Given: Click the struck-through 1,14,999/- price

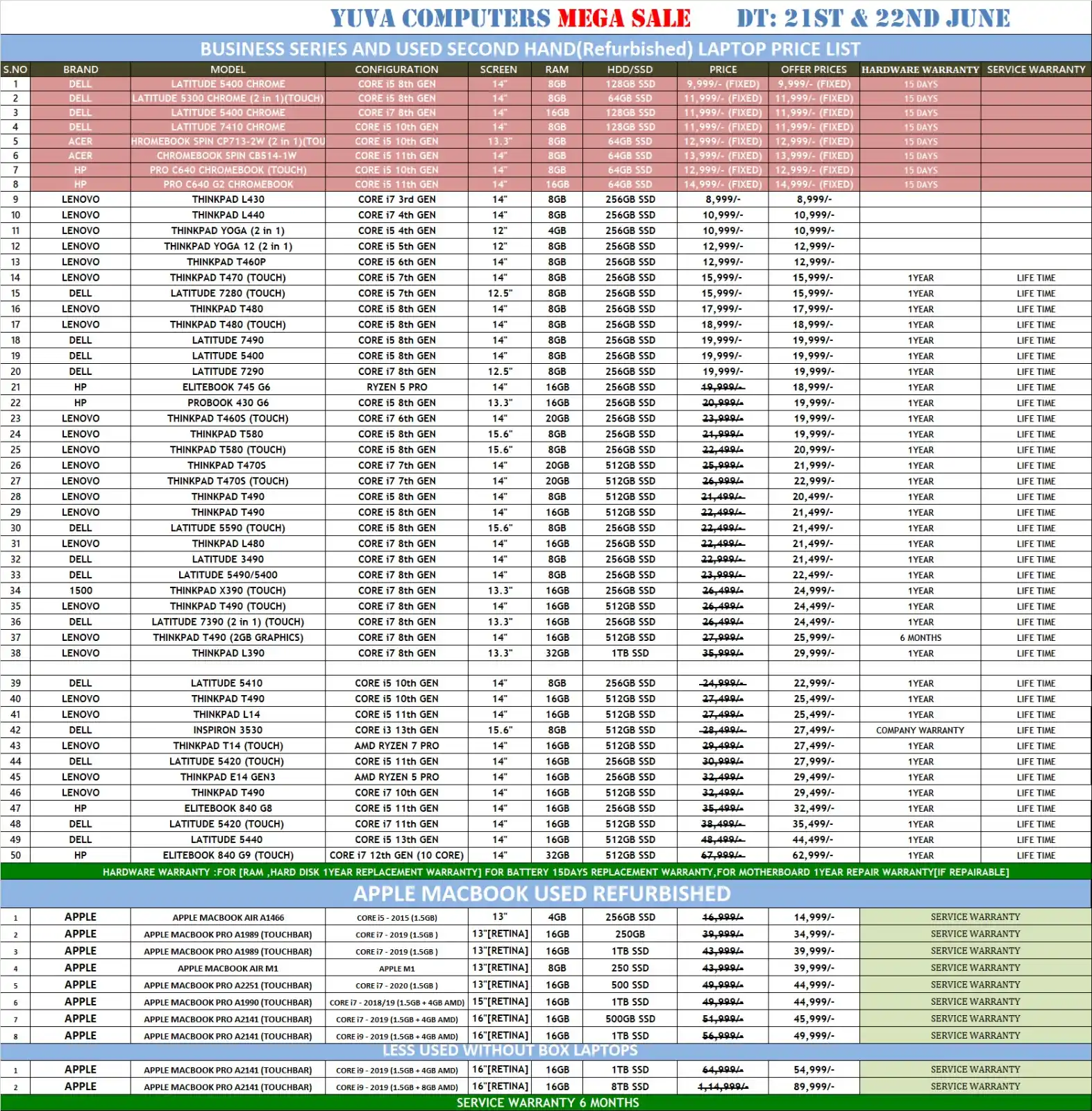Looking at the screenshot, I should tap(723, 1087).
